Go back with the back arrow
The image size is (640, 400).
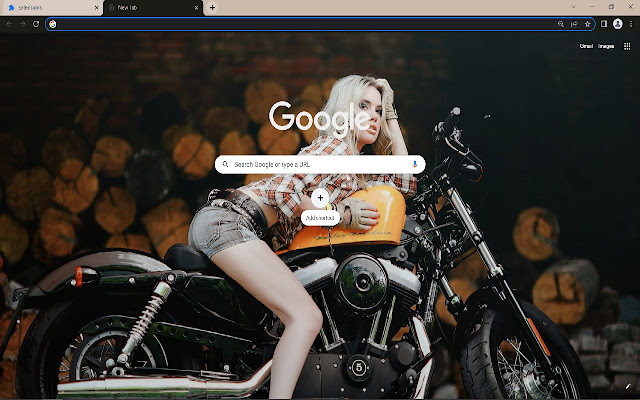(9, 24)
